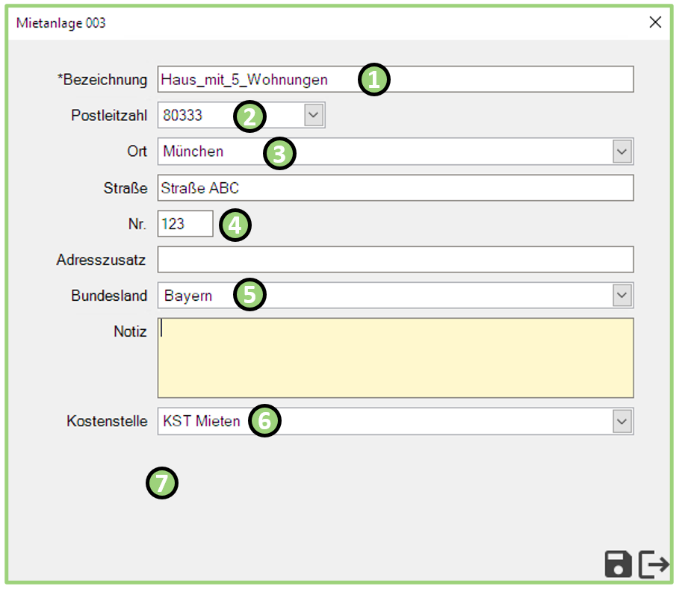Click inside the yellow Notiz text area

[395, 358]
